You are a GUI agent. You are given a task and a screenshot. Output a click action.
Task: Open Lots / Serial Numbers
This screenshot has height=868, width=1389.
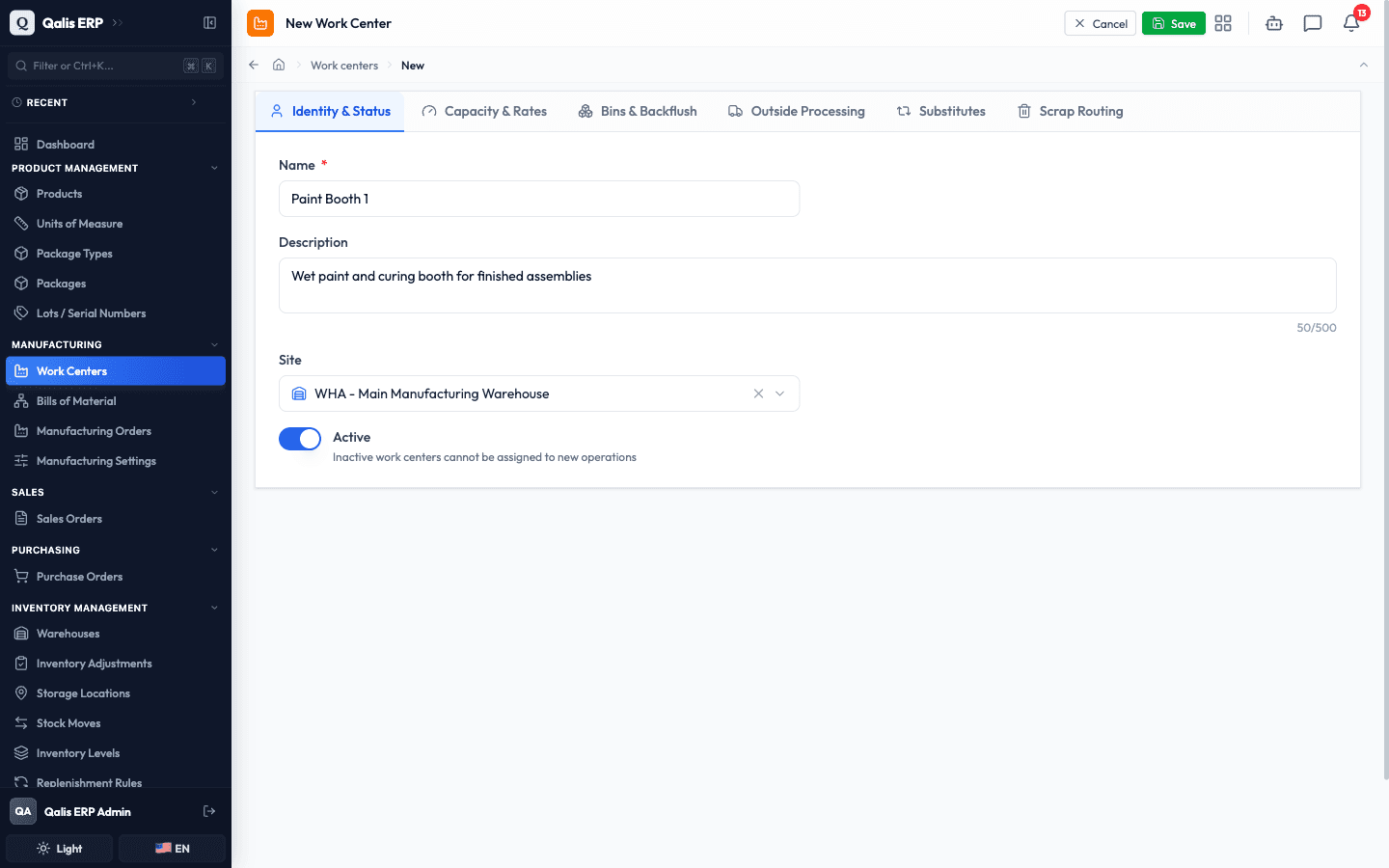point(116,313)
